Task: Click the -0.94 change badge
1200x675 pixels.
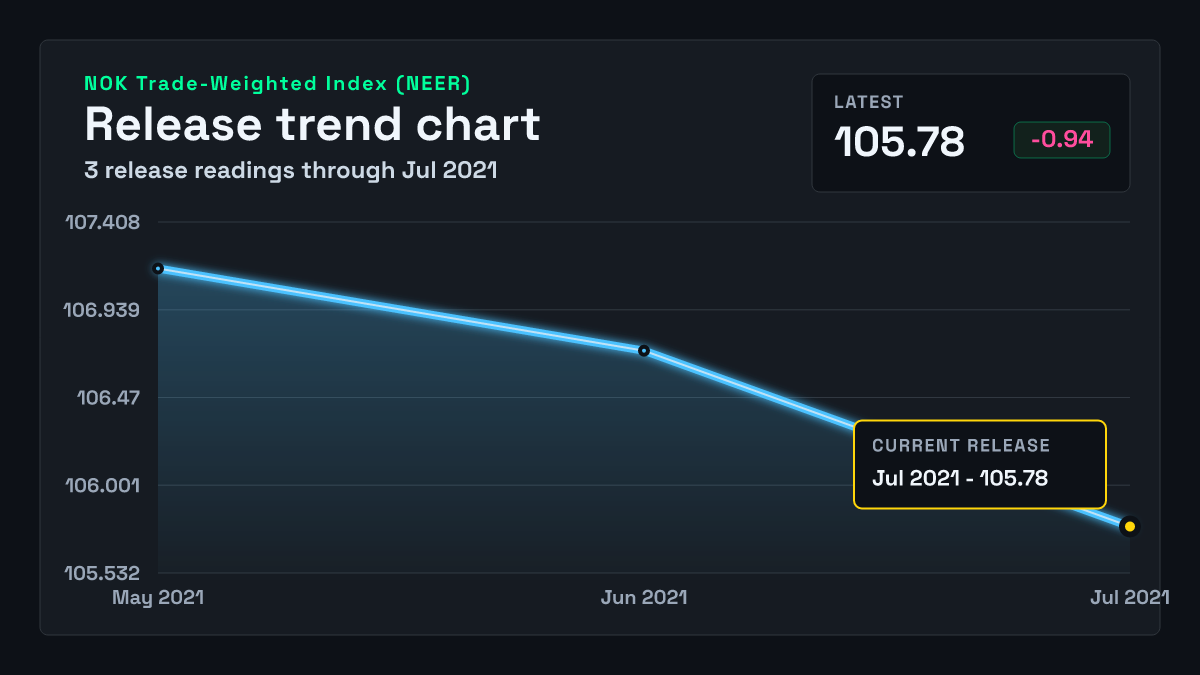Action: (1062, 140)
